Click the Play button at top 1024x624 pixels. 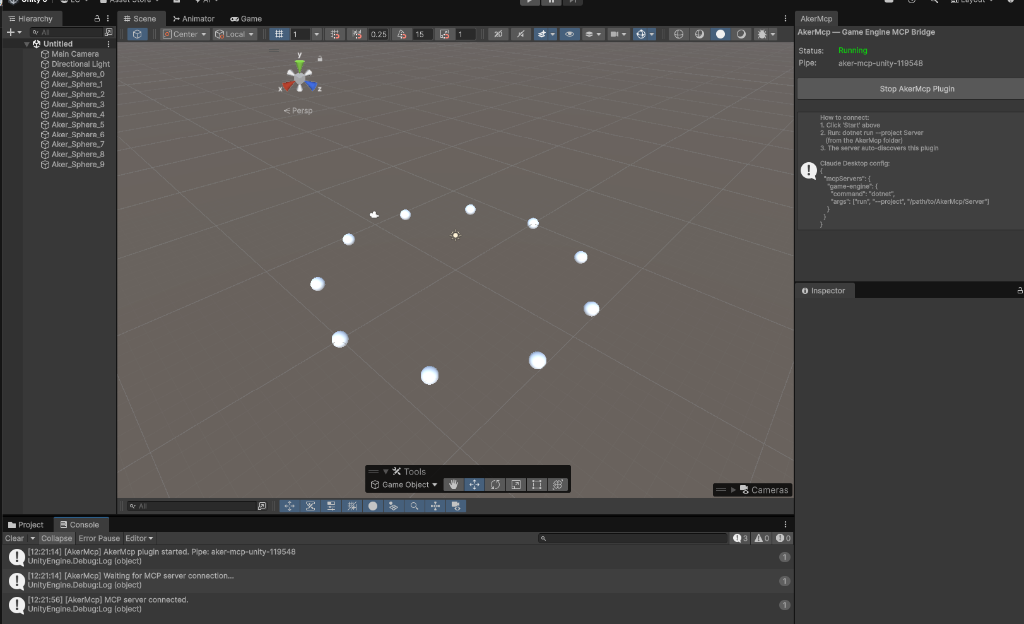point(529,2)
